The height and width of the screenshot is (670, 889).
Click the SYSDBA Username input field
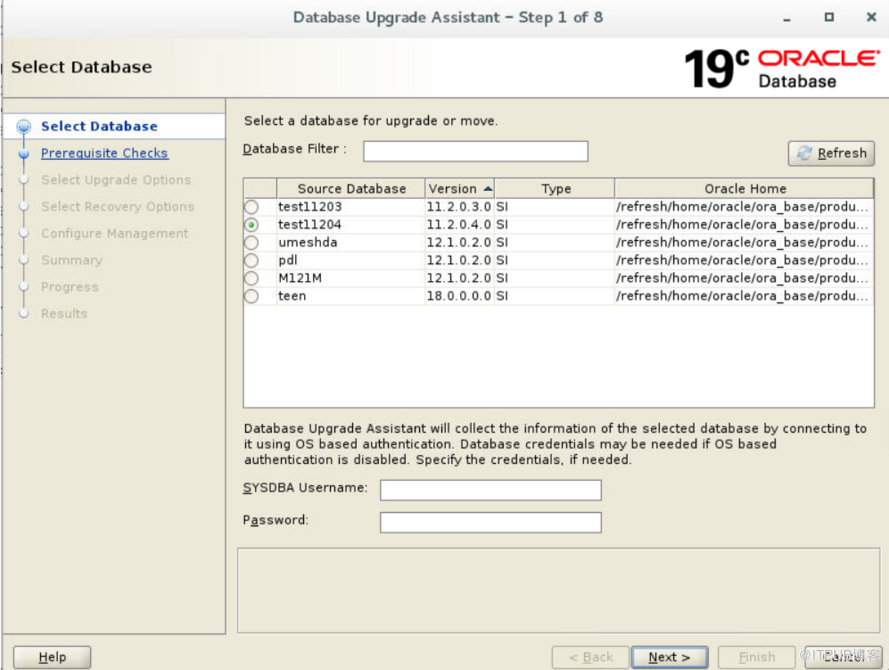point(490,489)
